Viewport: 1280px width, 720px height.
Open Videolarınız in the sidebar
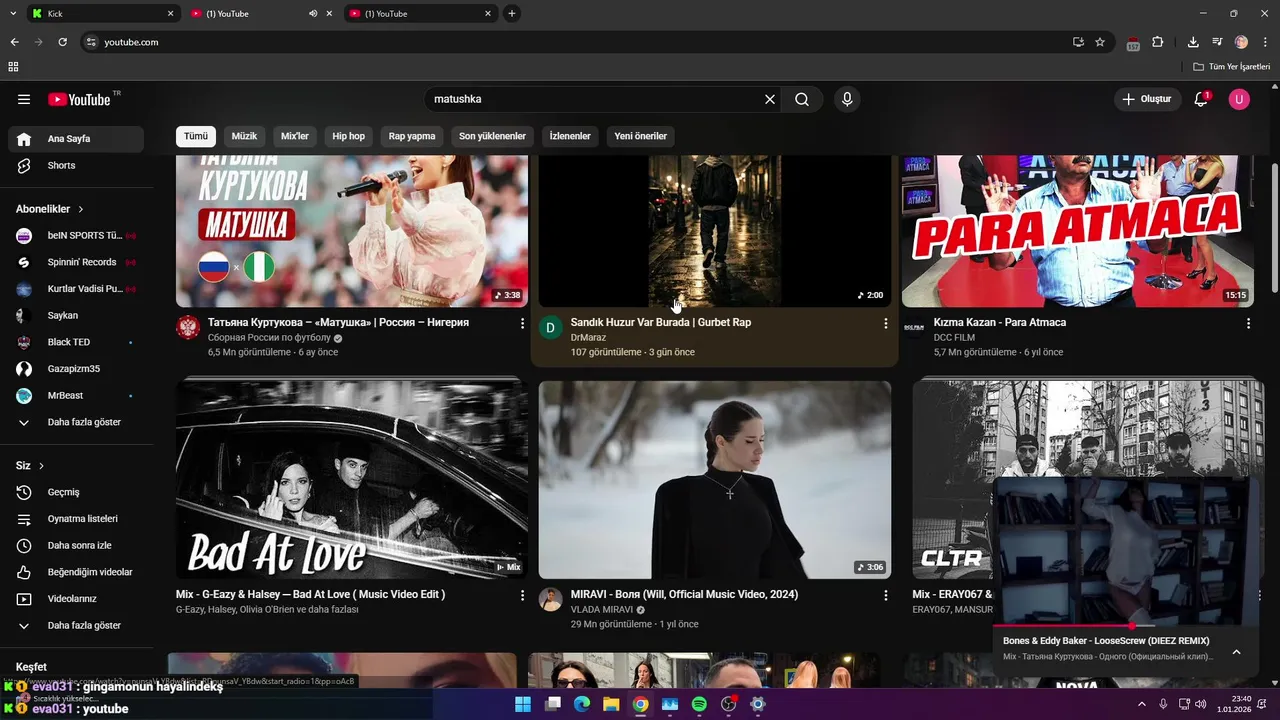coord(76,599)
